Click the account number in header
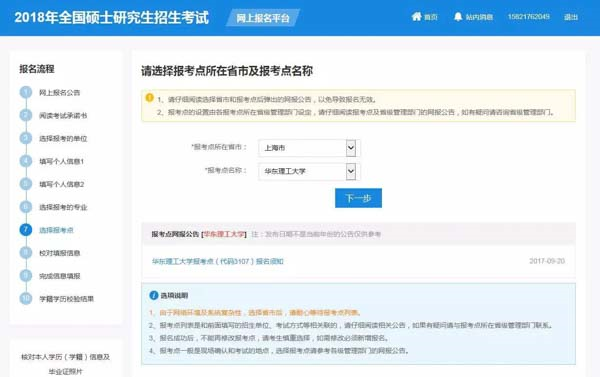This screenshot has height=377, width=600. pos(528,17)
